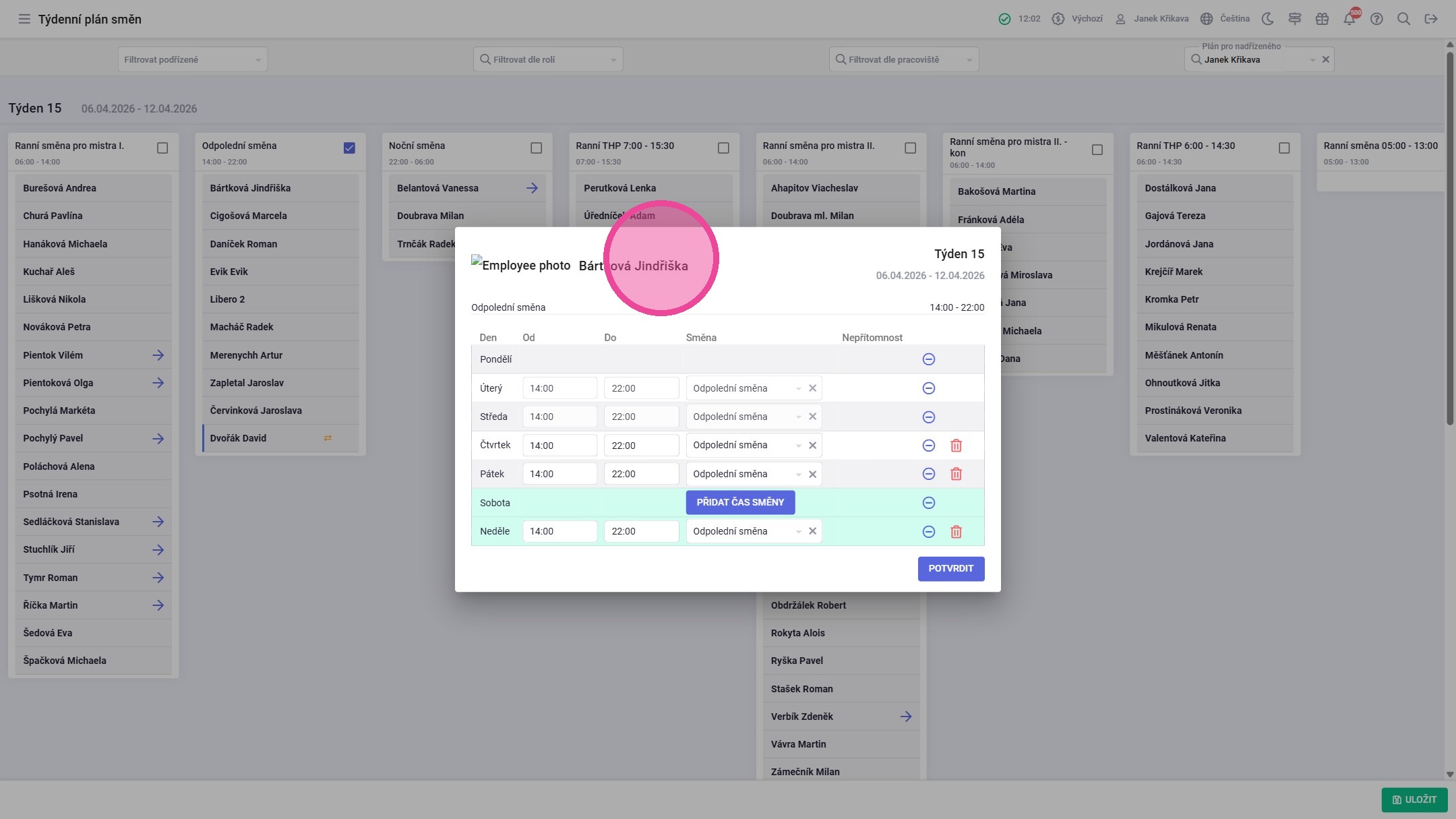Click Přidat čas směny for Sobota

[740, 502]
